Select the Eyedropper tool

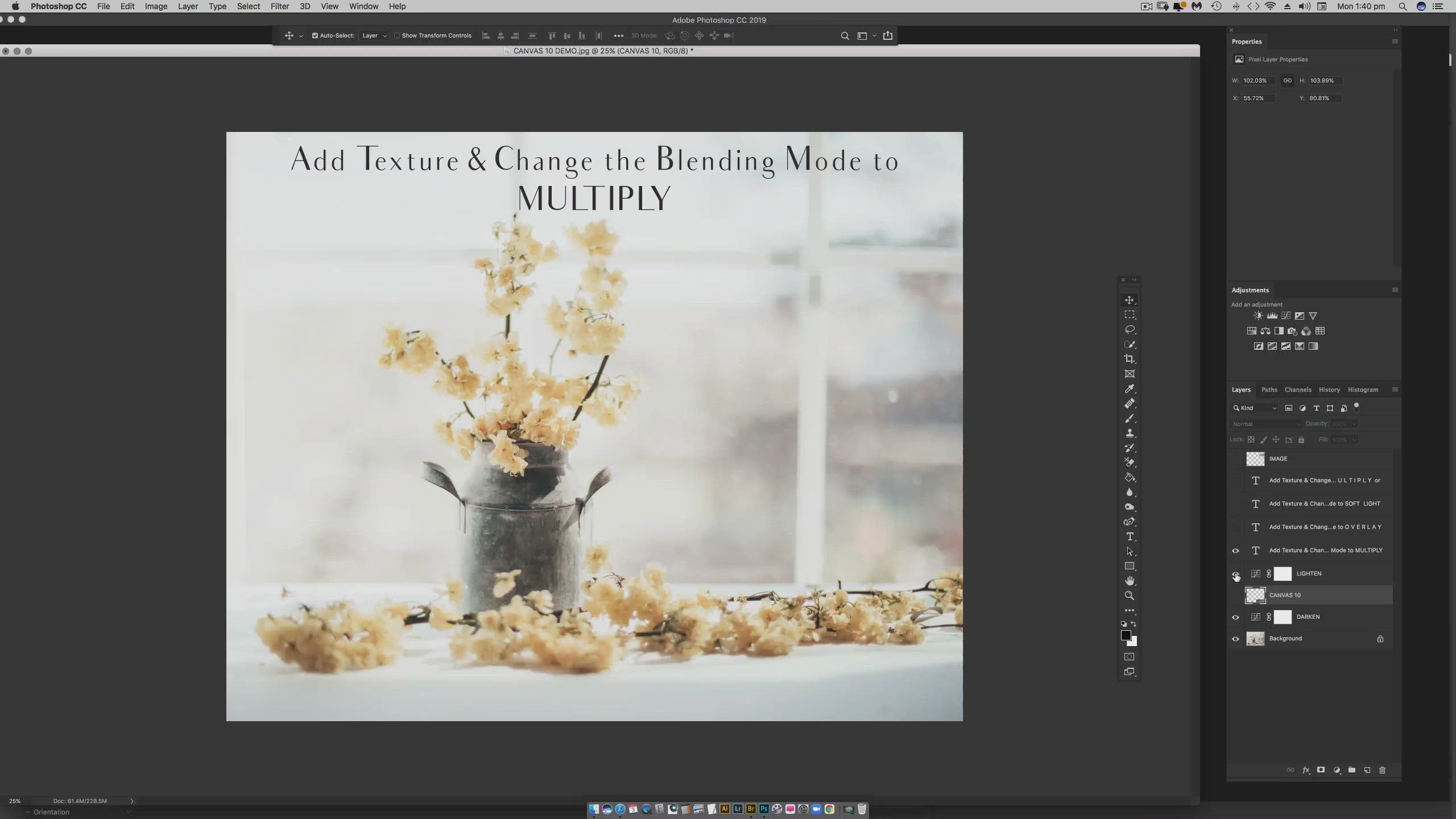point(1130,389)
